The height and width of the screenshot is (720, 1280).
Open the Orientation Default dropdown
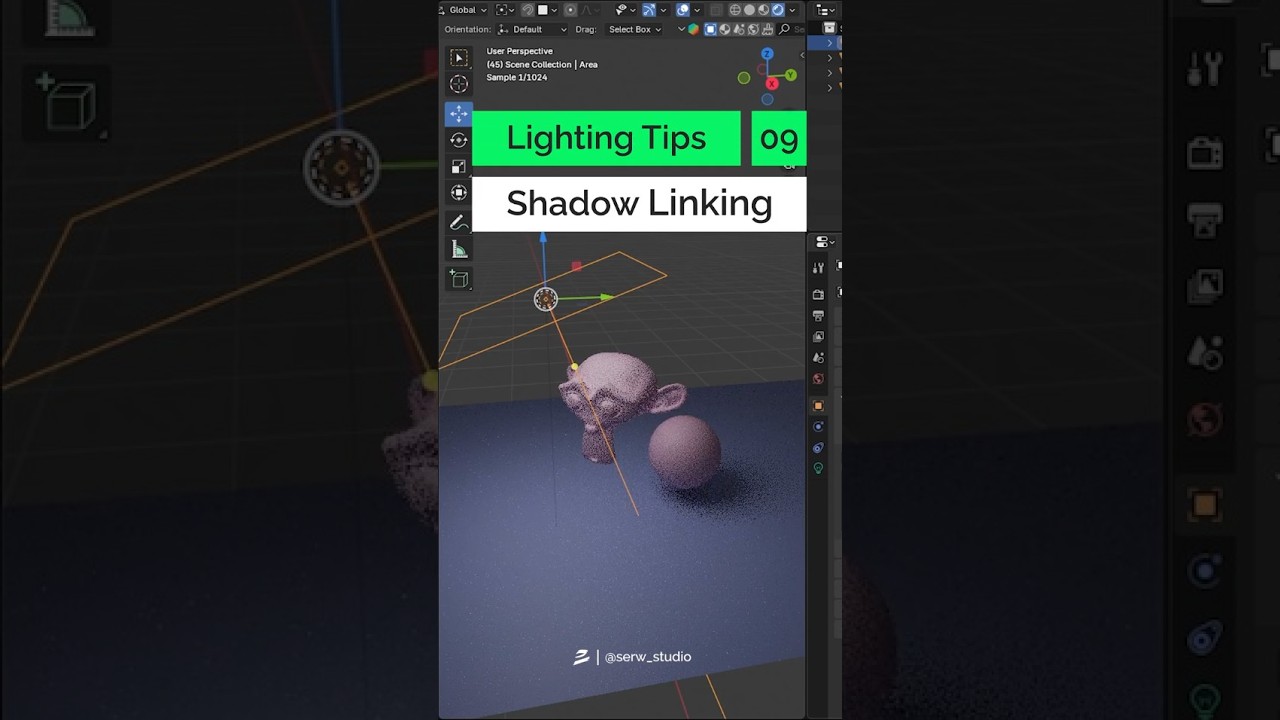pos(533,29)
